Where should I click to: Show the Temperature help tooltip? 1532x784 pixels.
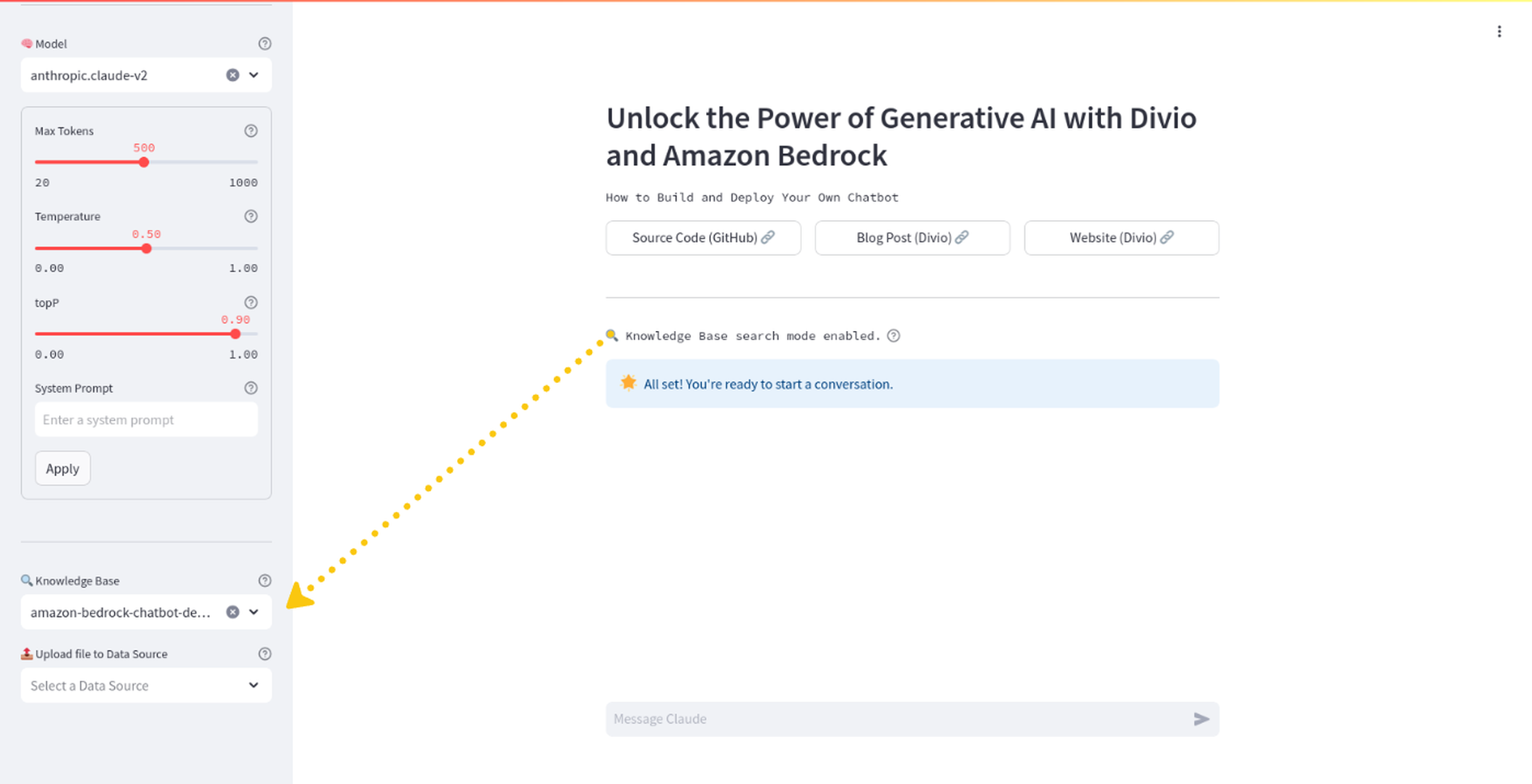click(x=251, y=216)
